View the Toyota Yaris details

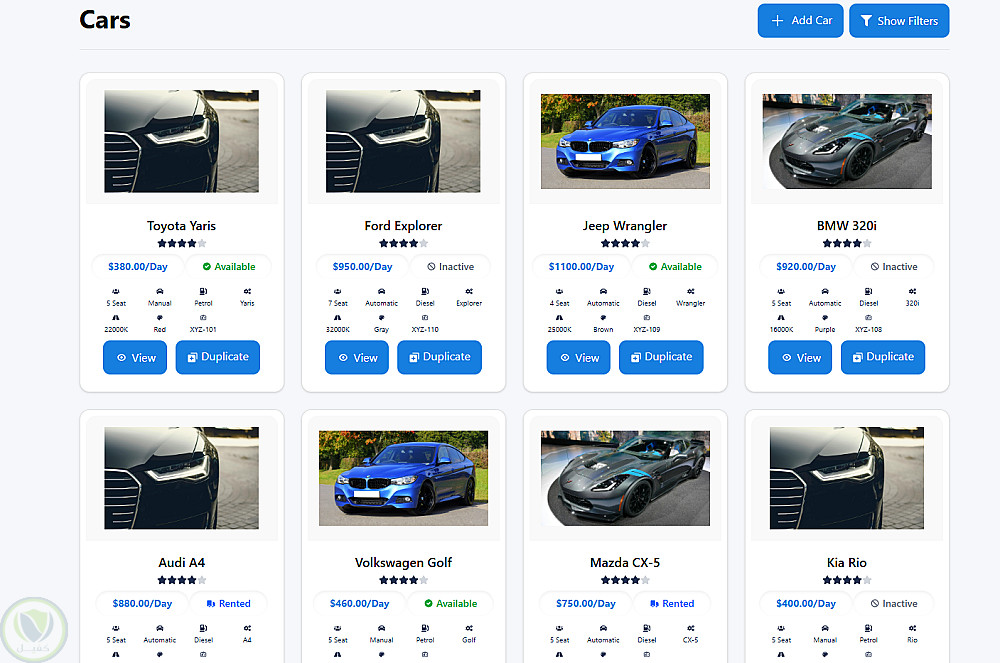(135, 358)
